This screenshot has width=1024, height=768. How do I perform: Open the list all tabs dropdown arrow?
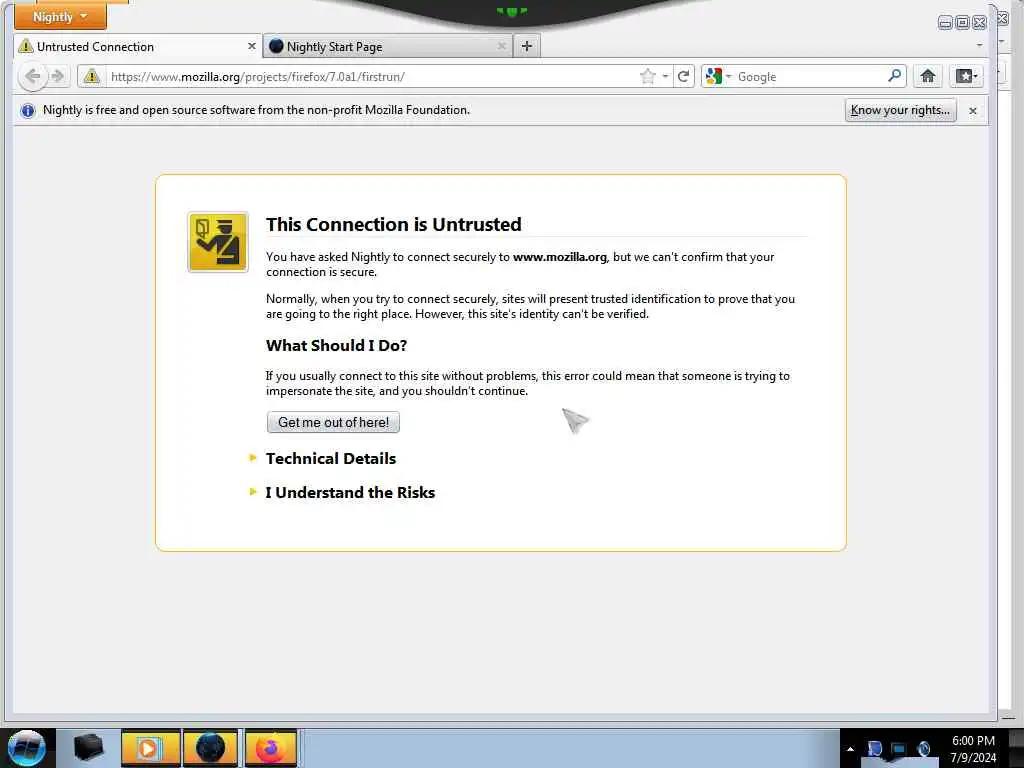[x=979, y=46]
